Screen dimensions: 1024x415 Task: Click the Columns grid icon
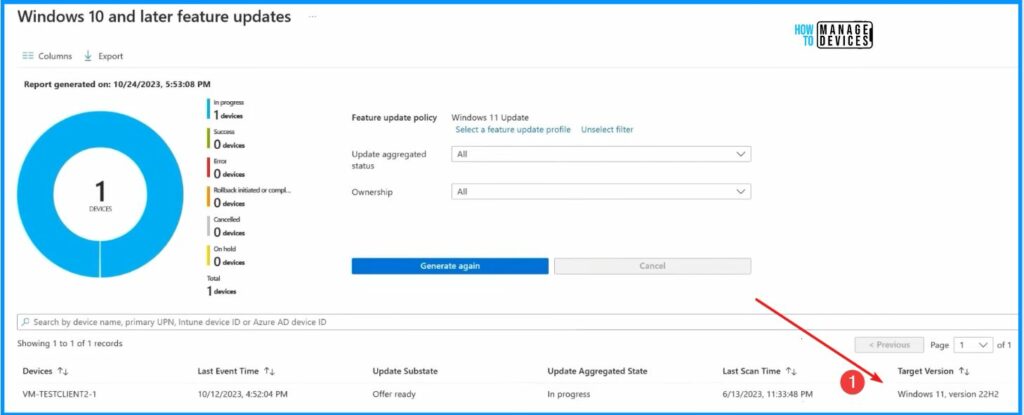[x=27, y=56]
